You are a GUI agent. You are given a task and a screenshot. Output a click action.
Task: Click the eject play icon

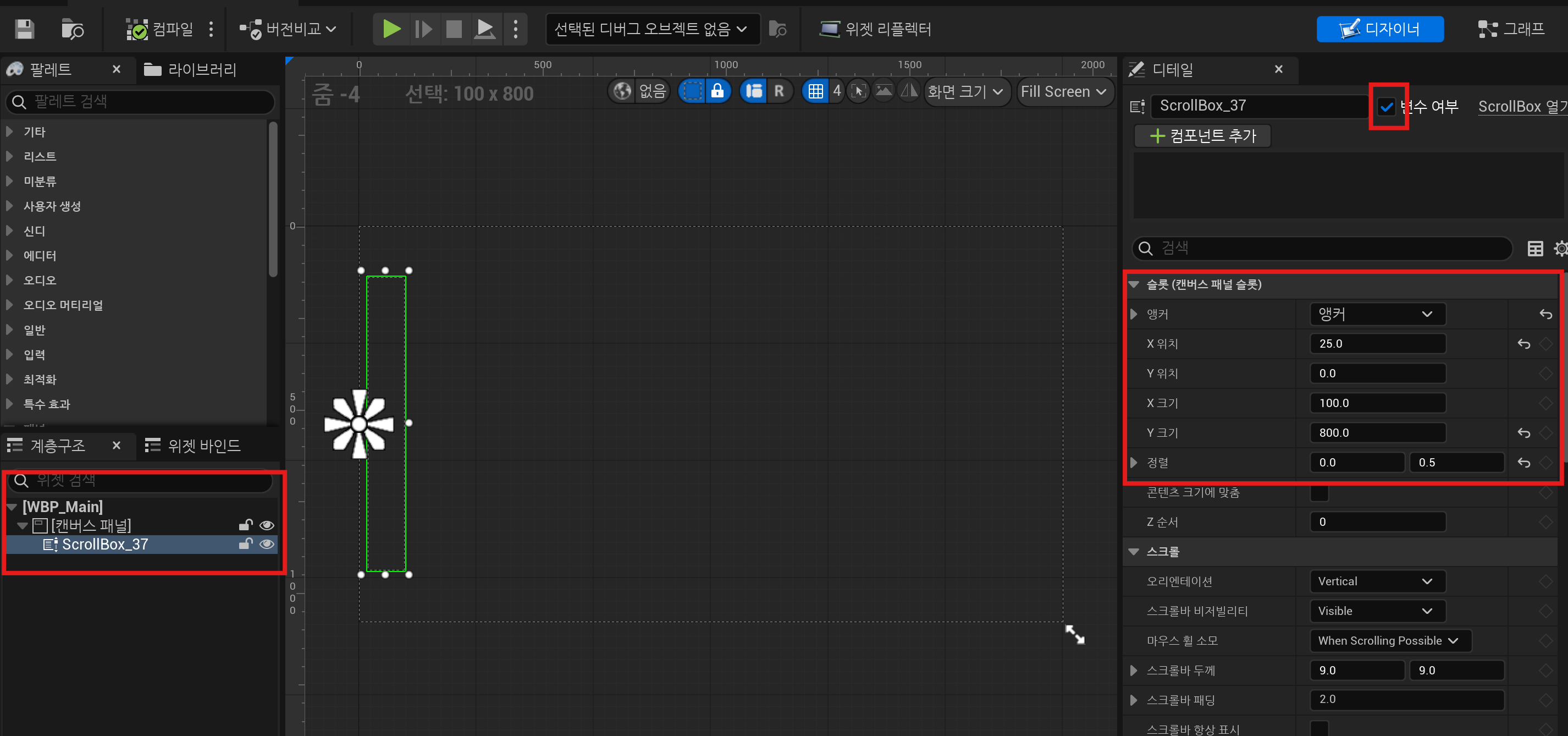pyautogui.click(x=484, y=29)
